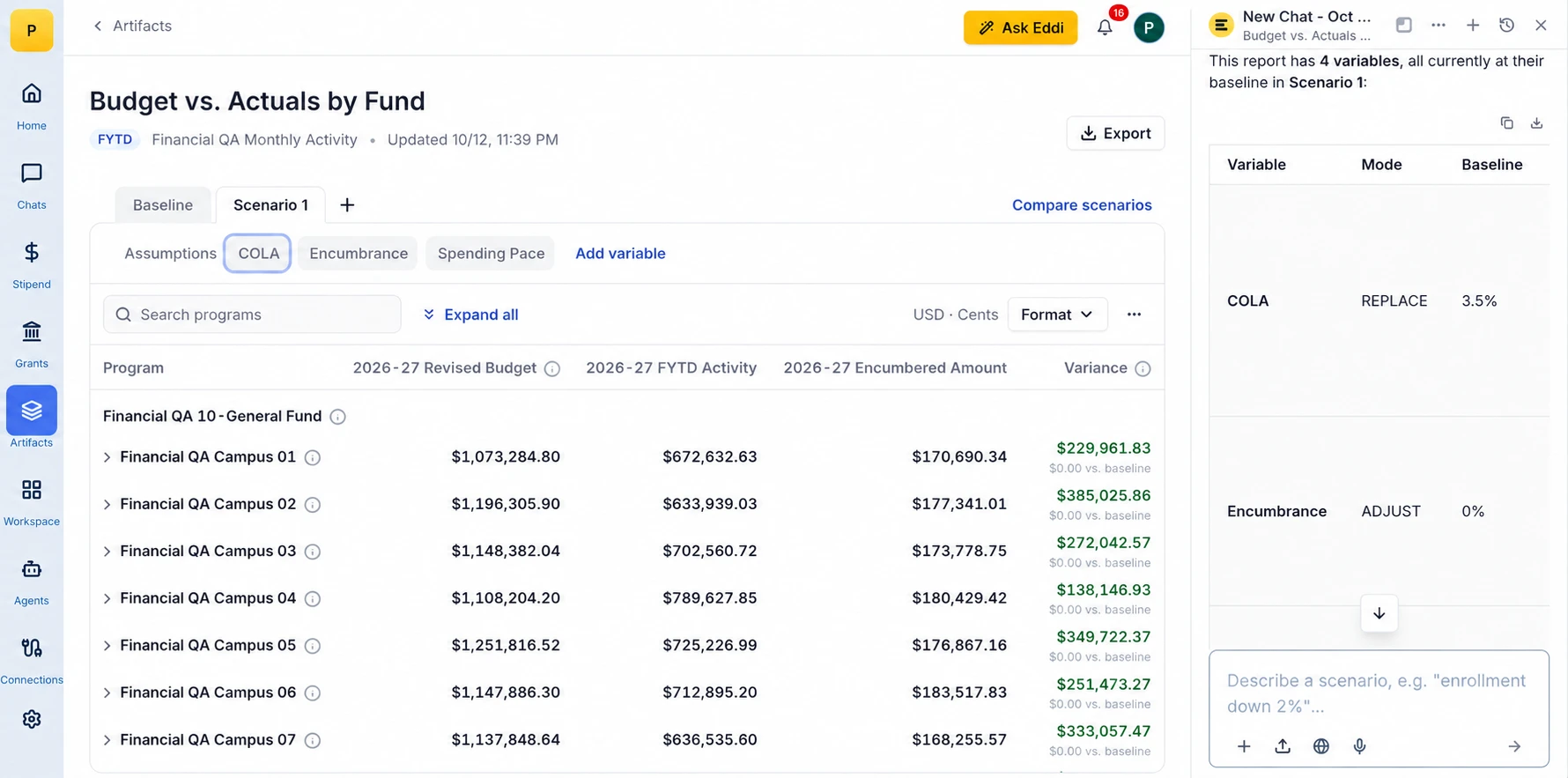Expand Financial QA Campus 05 row
The height and width of the screenshot is (778, 1568).
107,646
